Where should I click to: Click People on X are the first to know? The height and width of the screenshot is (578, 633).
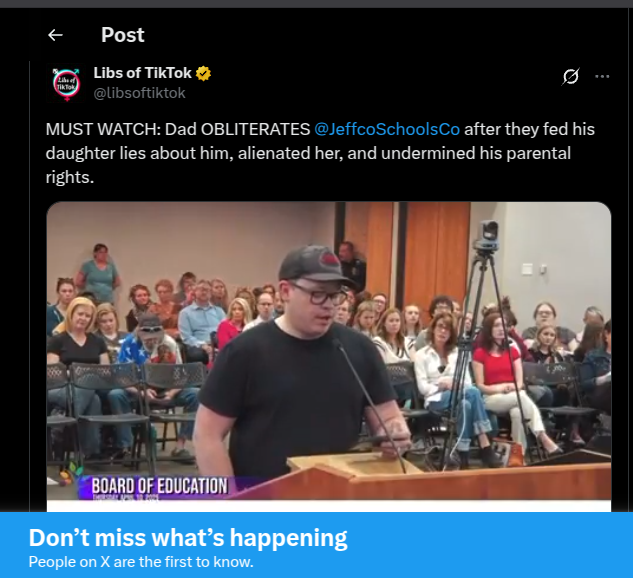[x=141, y=562]
